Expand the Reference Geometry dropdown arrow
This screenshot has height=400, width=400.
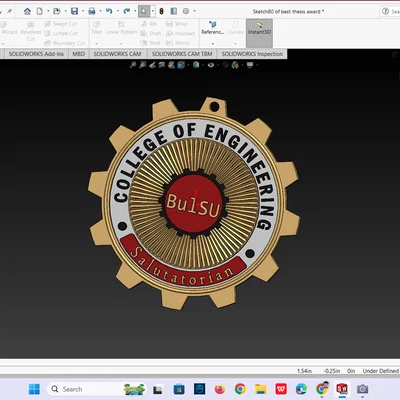(212, 43)
